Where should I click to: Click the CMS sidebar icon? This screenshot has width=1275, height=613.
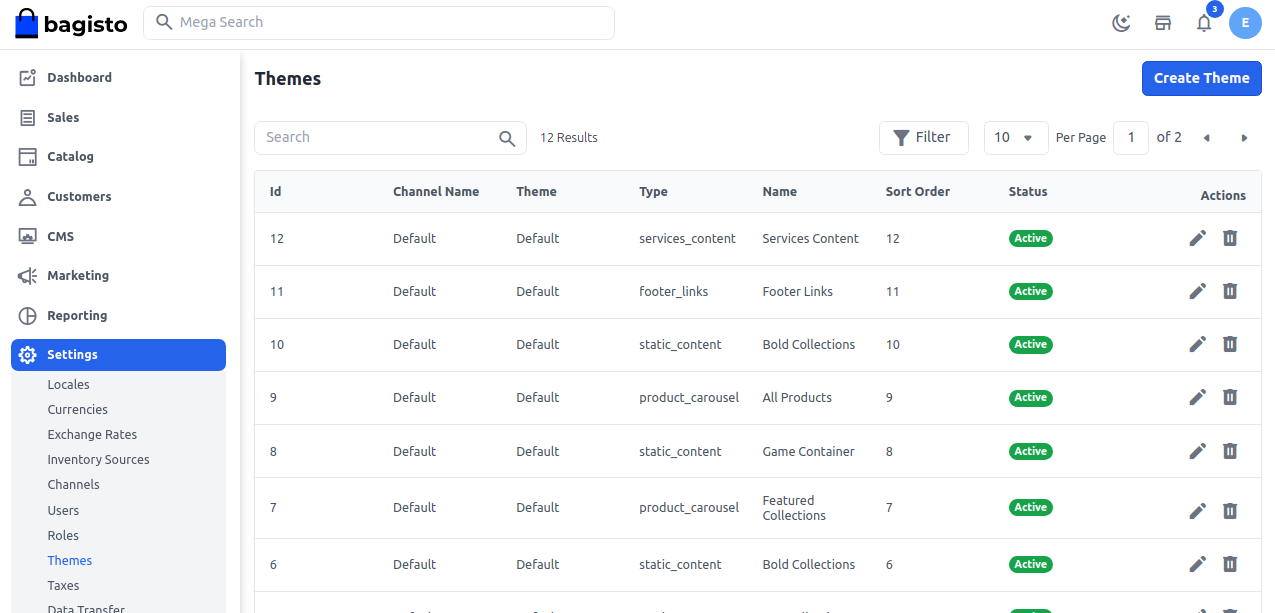point(28,236)
